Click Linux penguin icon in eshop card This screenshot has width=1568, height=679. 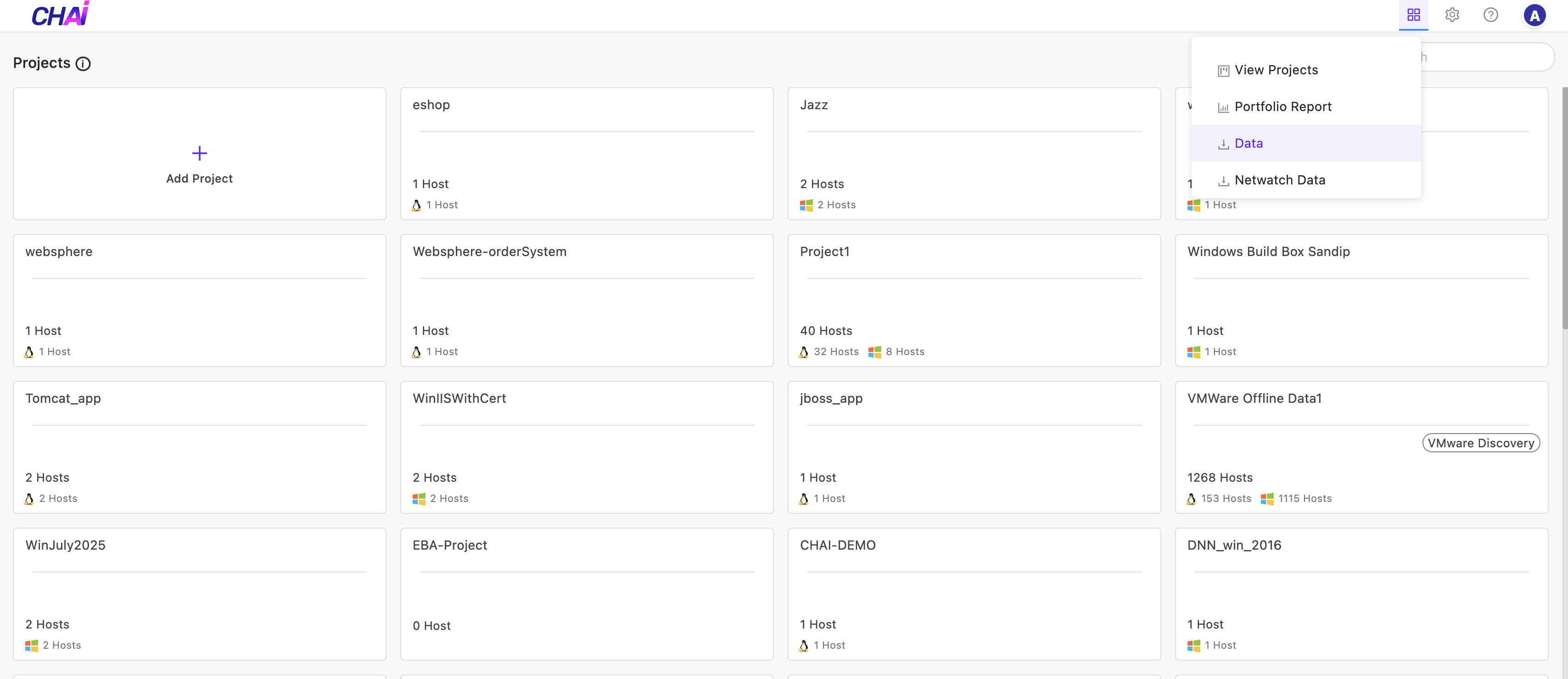[x=416, y=205]
